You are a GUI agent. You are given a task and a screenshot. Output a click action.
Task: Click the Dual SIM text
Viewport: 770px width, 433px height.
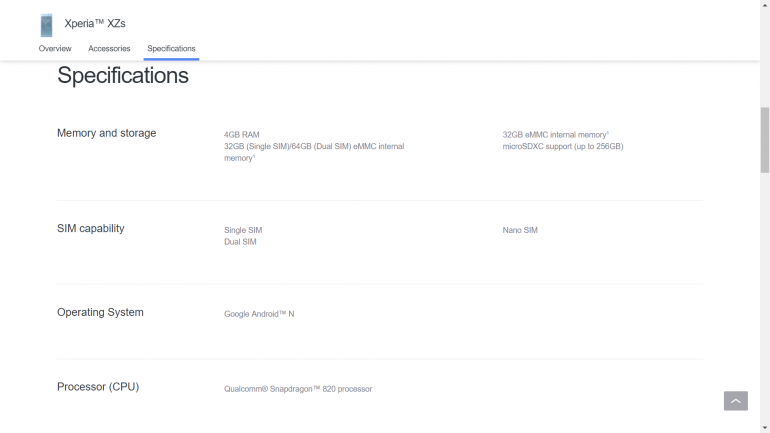coord(240,242)
